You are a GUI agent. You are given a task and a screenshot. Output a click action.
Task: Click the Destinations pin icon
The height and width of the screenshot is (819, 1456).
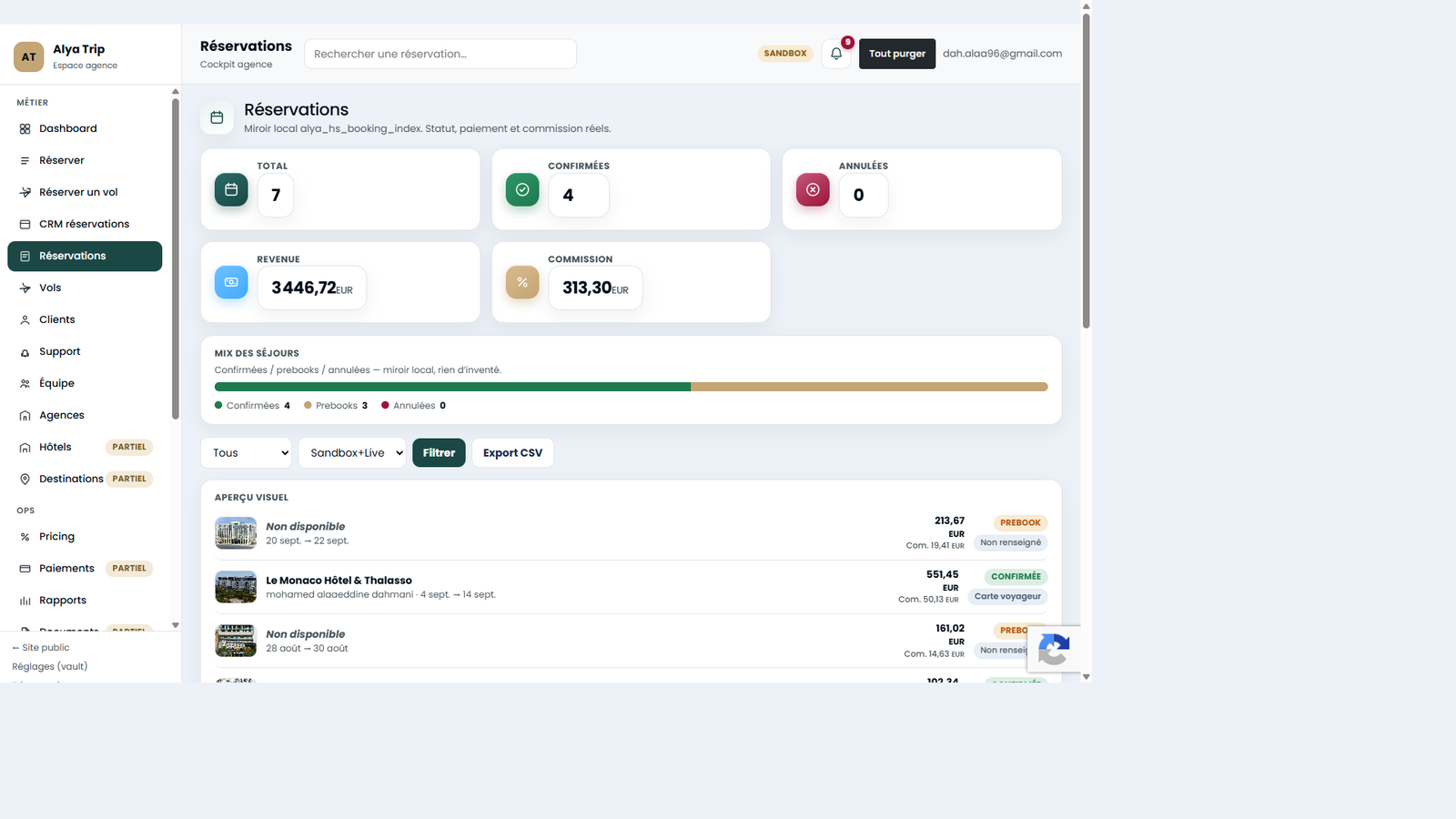click(25, 479)
